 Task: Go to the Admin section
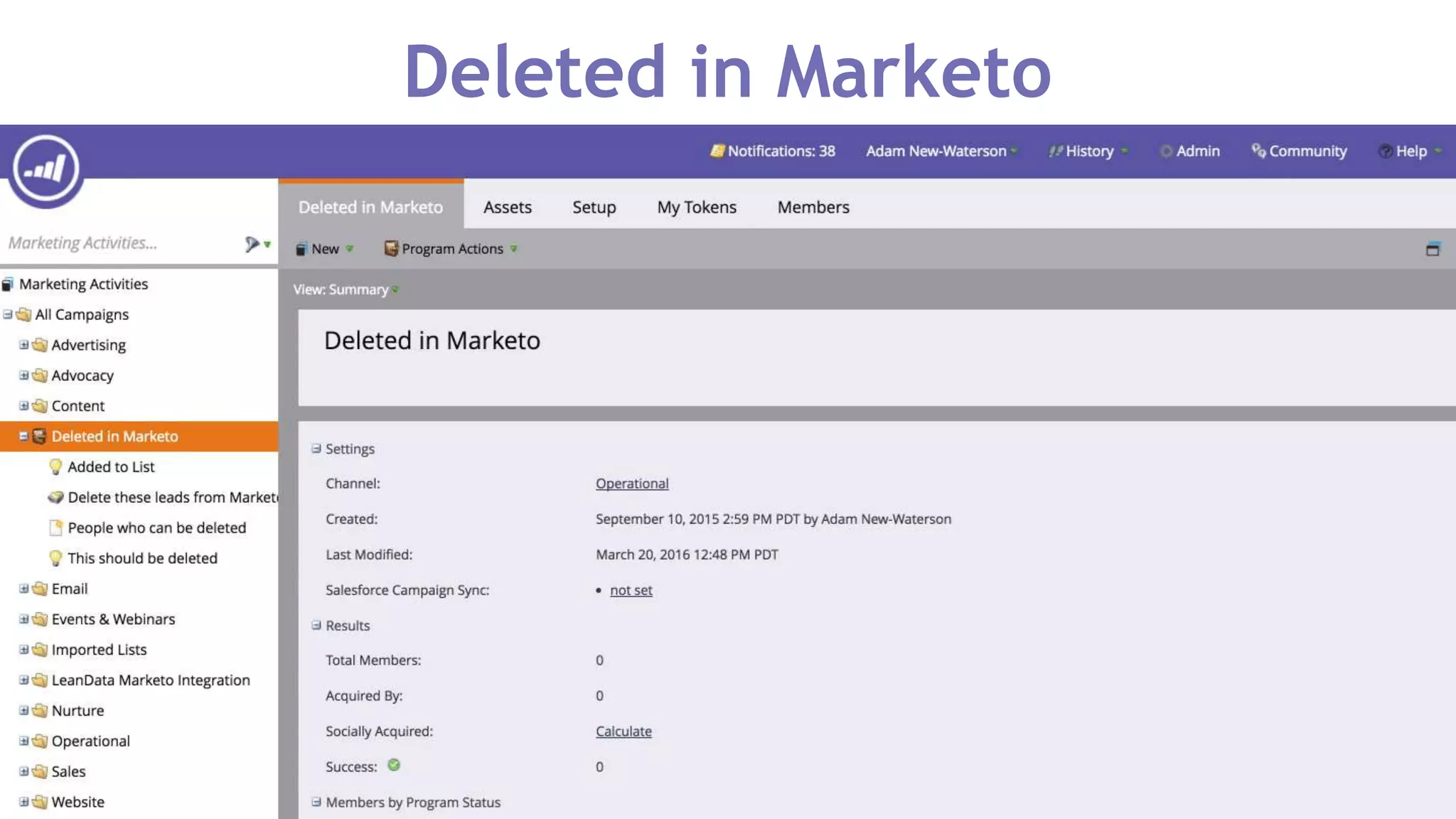pos(1190,151)
